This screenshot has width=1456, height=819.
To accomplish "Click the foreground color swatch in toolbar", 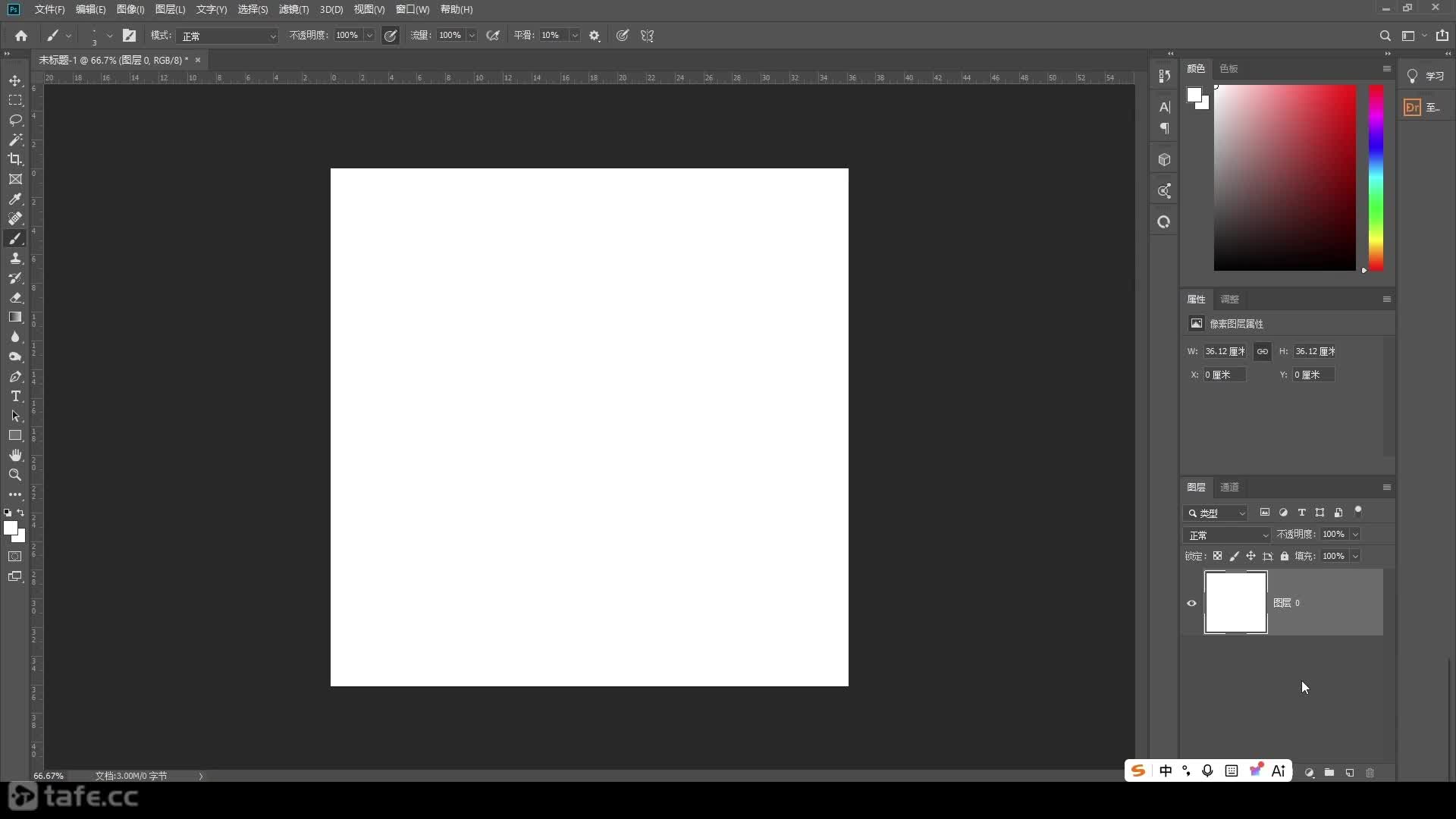I will (x=11, y=528).
